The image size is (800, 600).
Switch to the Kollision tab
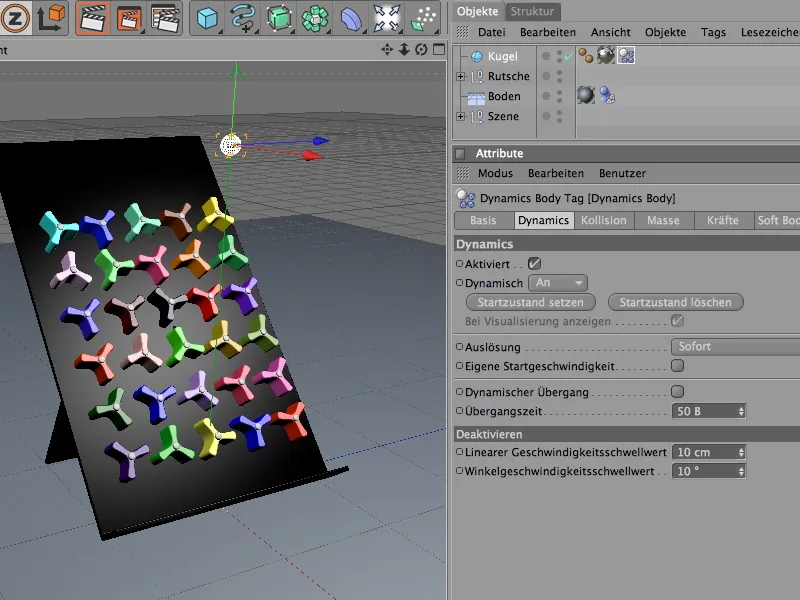click(603, 220)
